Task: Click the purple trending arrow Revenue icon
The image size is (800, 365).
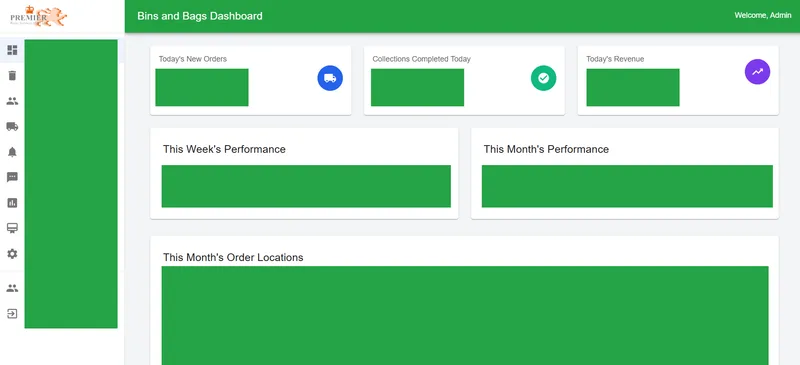Action: (757, 72)
